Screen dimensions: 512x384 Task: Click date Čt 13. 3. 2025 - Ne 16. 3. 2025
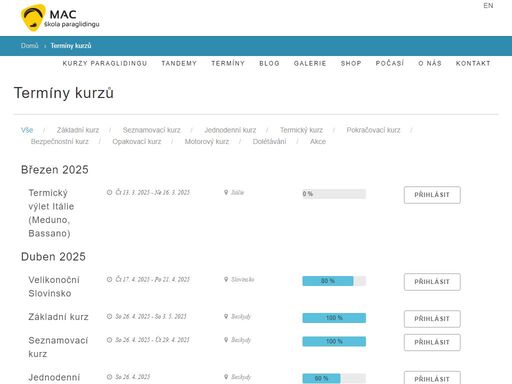point(153,192)
